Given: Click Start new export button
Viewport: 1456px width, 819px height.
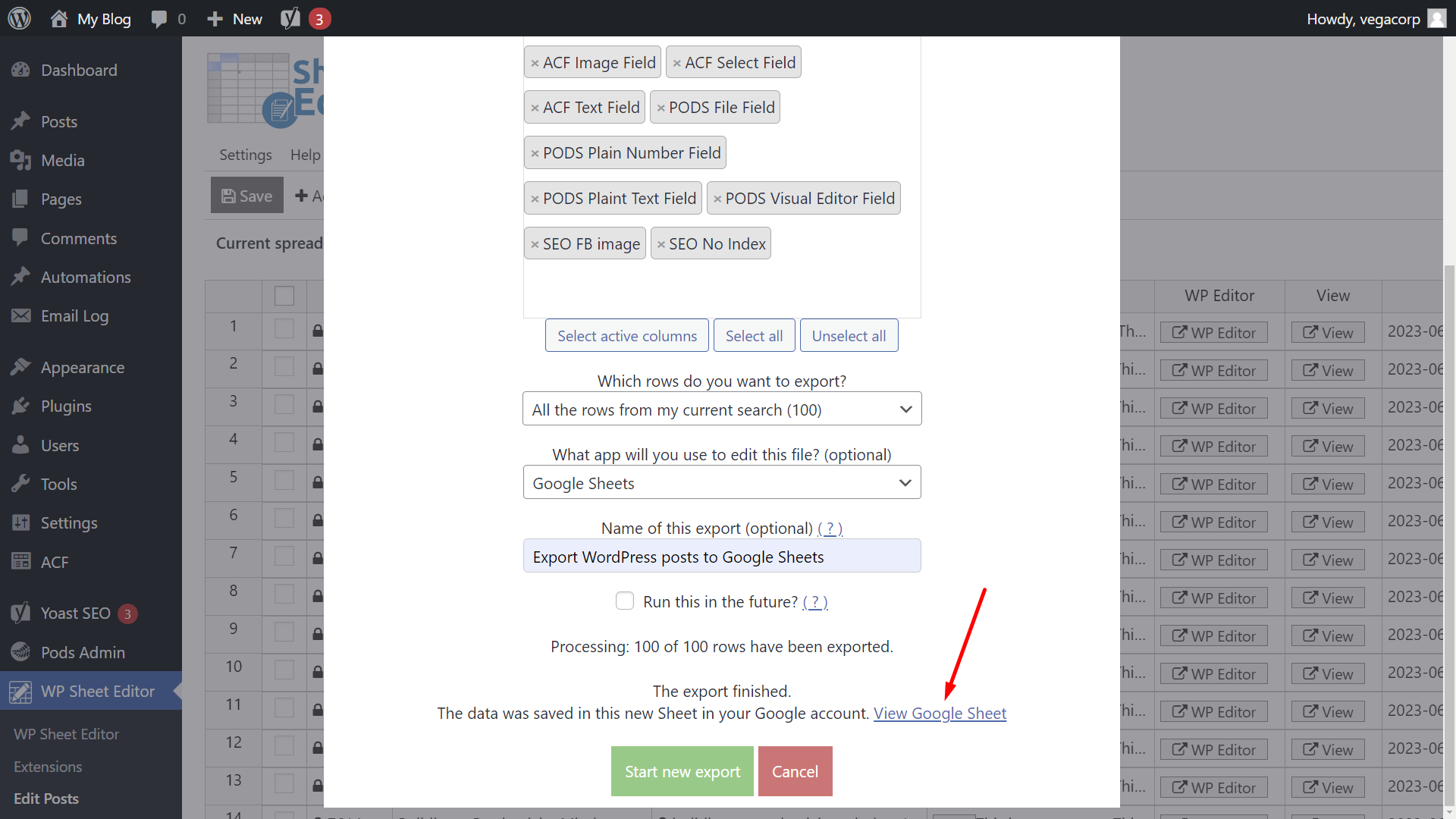Looking at the screenshot, I should pyautogui.click(x=682, y=771).
